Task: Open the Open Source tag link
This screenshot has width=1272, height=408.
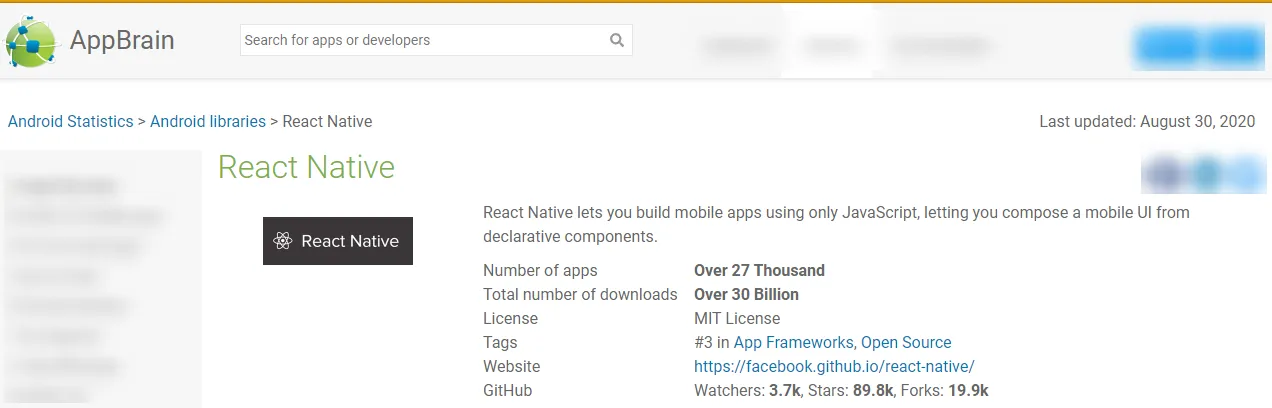Action: (906, 343)
